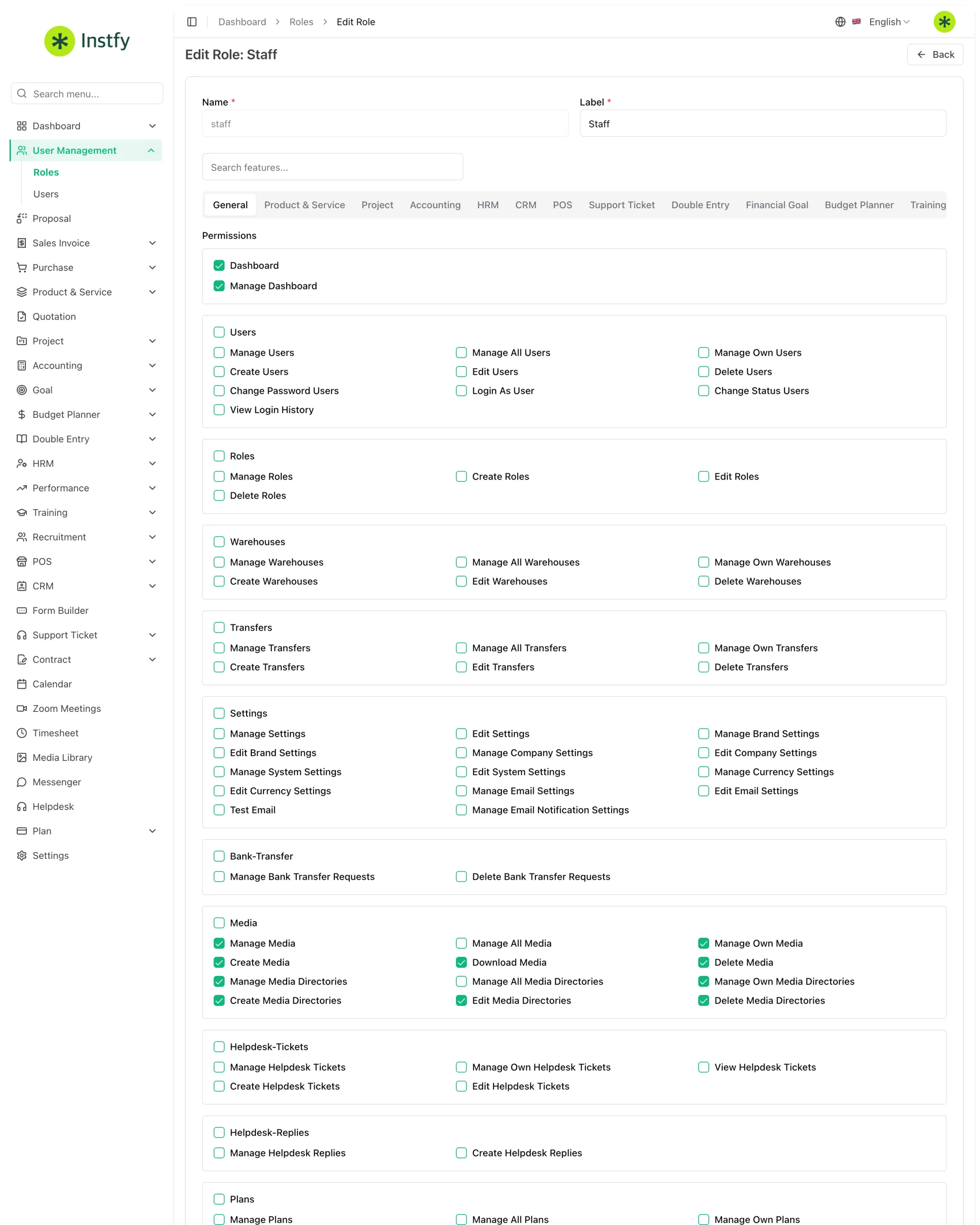Open Roles breadcrumb link
Image resolution: width=980 pixels, height=1225 pixels.
pos(301,22)
